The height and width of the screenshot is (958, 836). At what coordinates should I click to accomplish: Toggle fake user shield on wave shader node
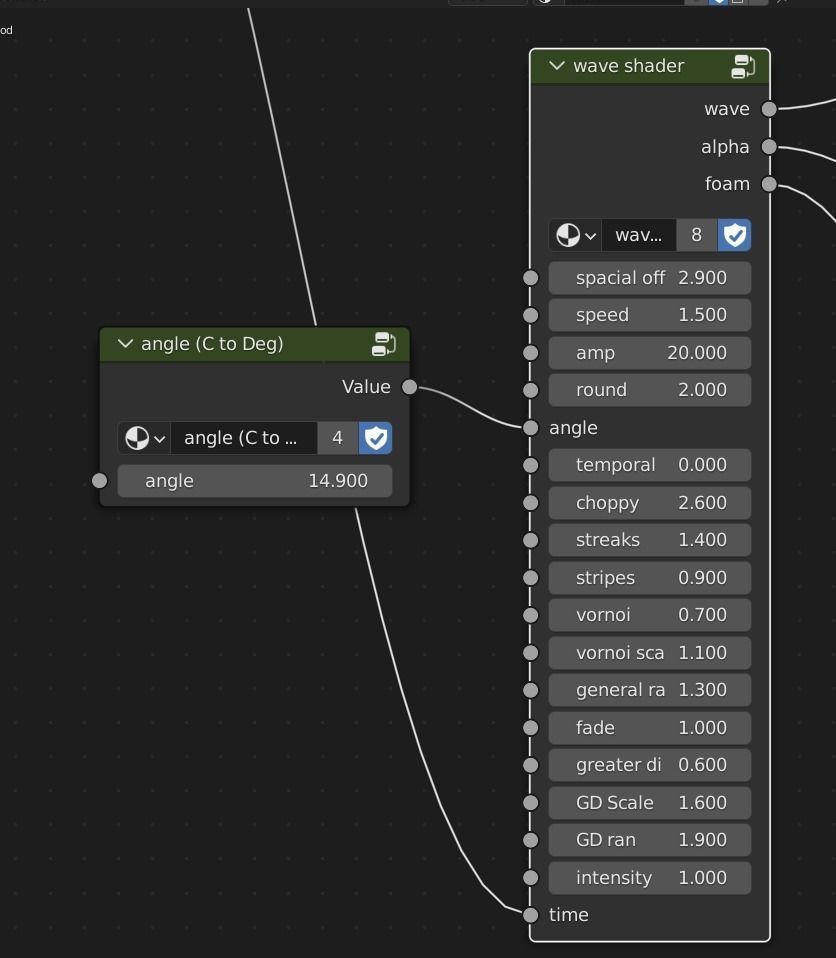coord(735,235)
